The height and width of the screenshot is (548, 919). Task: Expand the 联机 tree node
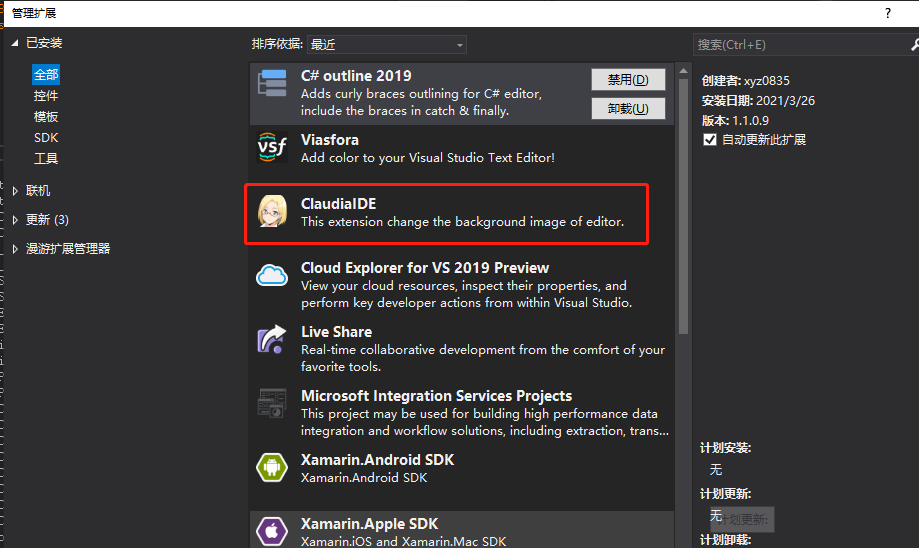15,190
